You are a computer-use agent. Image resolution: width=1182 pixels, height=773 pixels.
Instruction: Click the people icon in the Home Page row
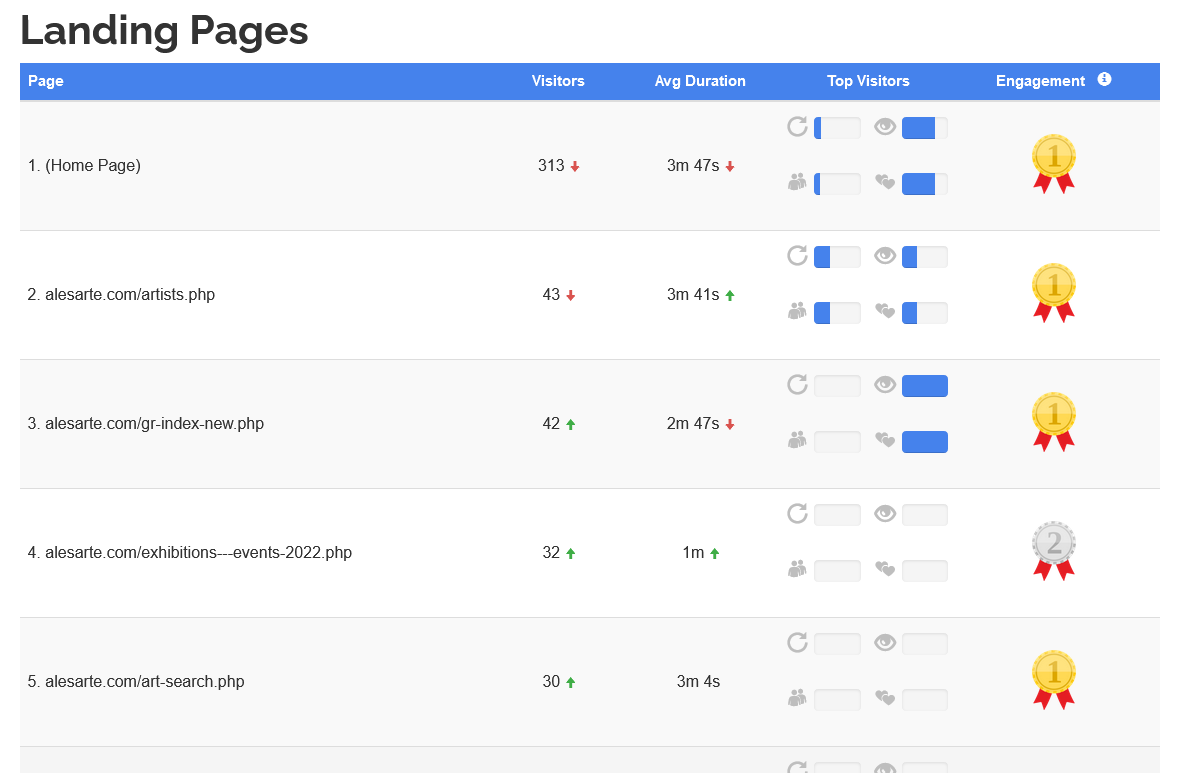[x=797, y=182]
